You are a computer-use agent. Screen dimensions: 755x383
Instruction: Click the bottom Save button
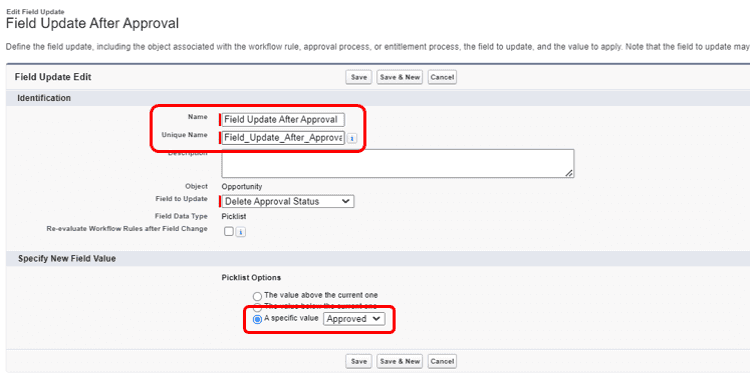359,361
